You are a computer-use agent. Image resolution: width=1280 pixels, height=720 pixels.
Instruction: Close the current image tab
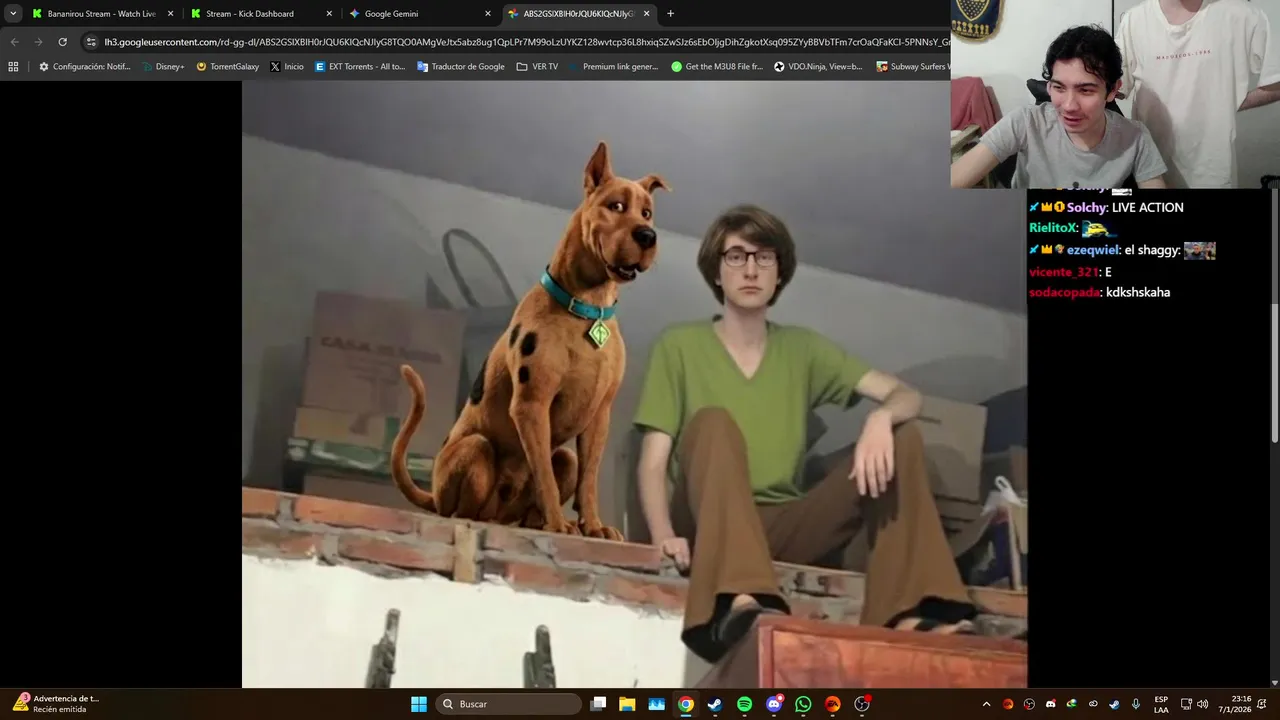[647, 14]
